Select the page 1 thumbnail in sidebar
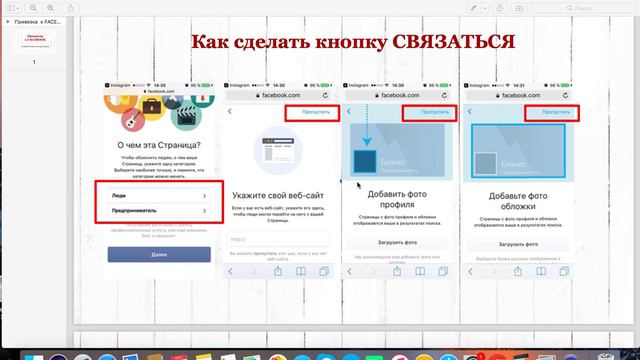 point(34,42)
